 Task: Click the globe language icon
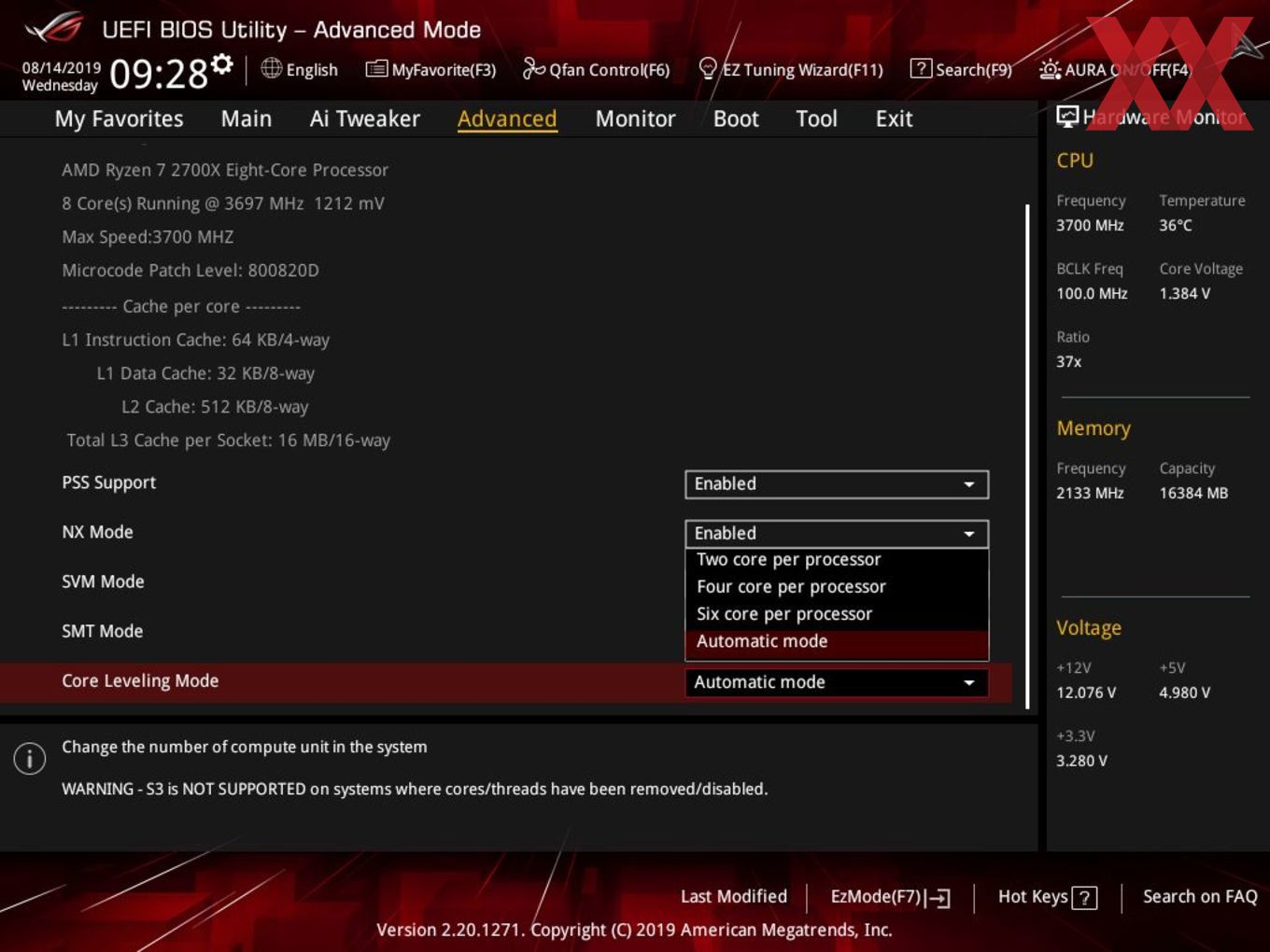(x=271, y=68)
